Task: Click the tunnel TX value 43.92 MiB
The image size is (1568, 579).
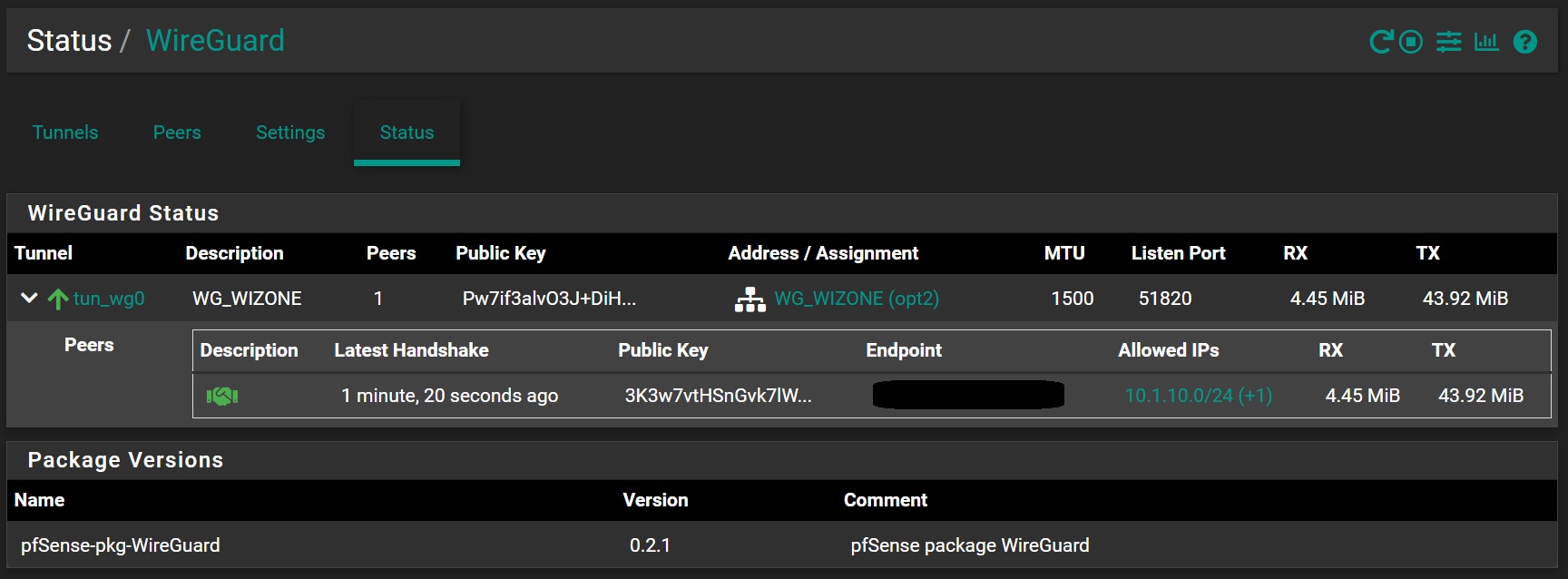Action: [x=1465, y=299]
